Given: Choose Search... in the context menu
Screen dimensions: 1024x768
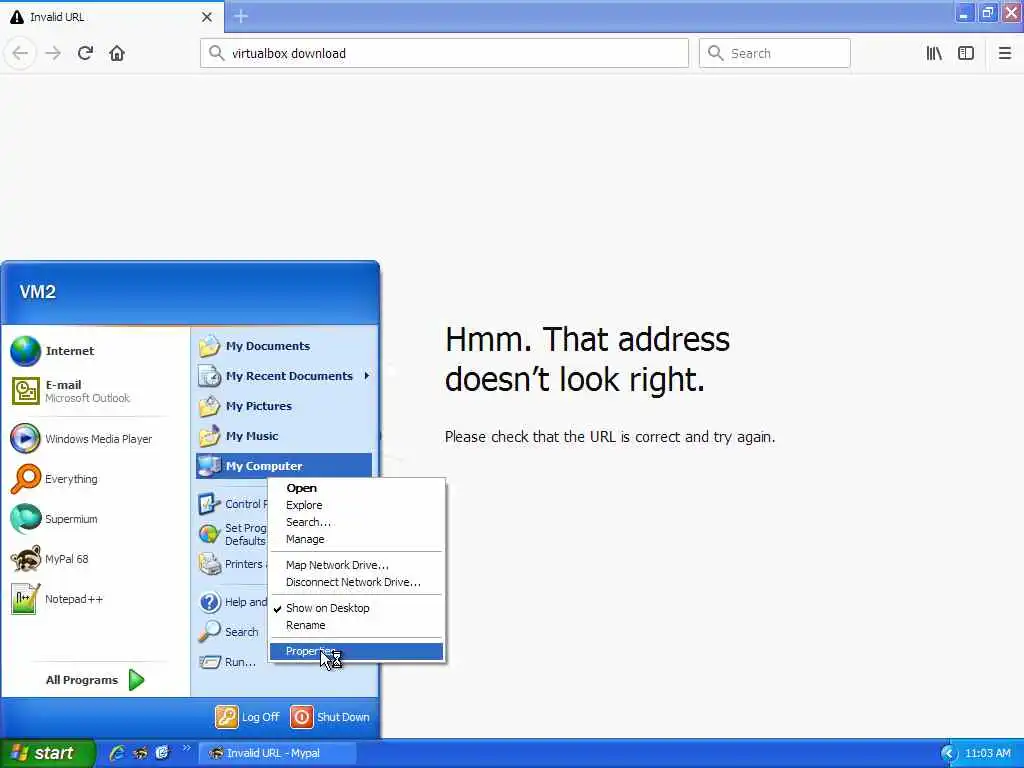Looking at the screenshot, I should coord(357,522).
